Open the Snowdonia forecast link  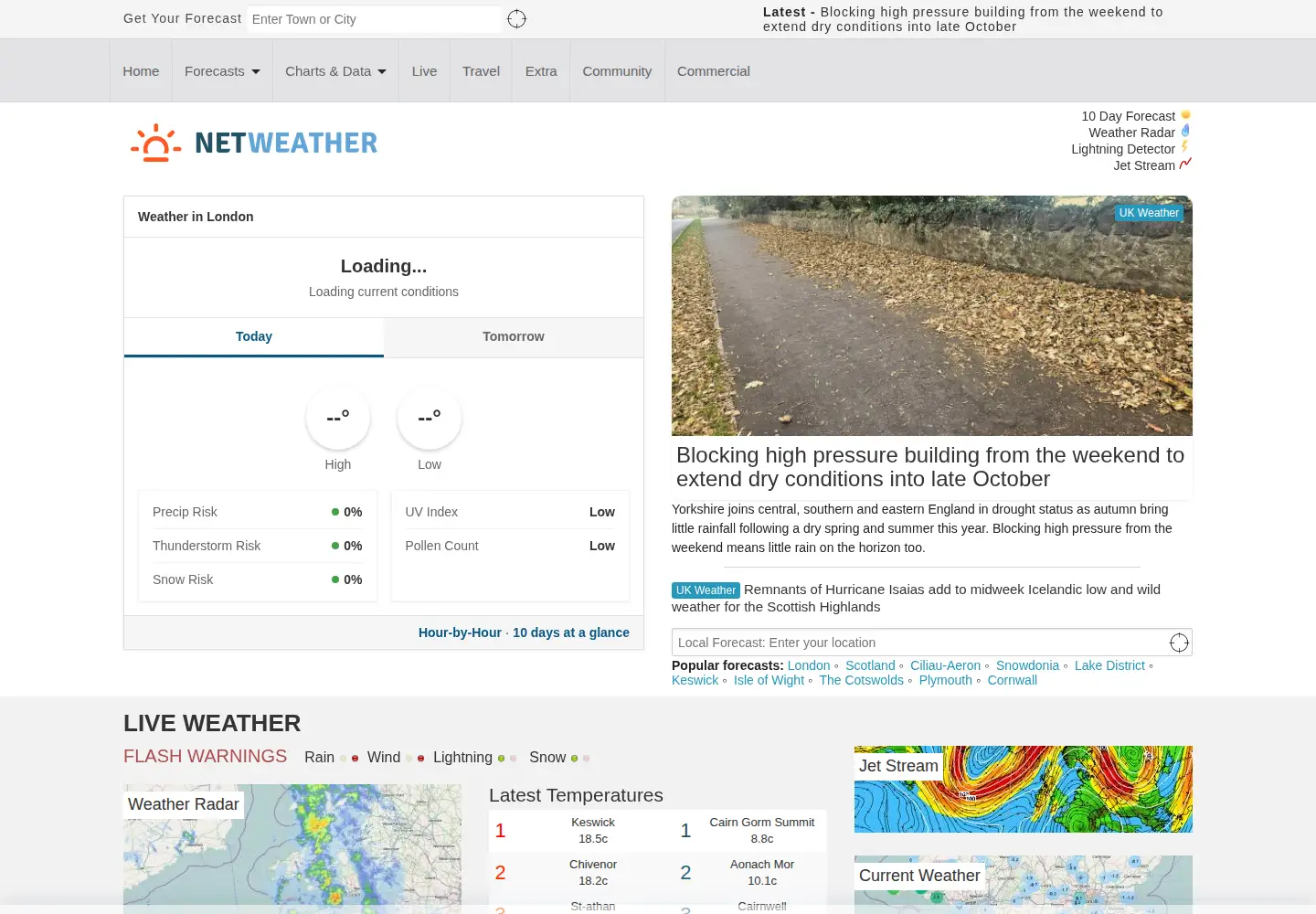click(x=1027, y=665)
